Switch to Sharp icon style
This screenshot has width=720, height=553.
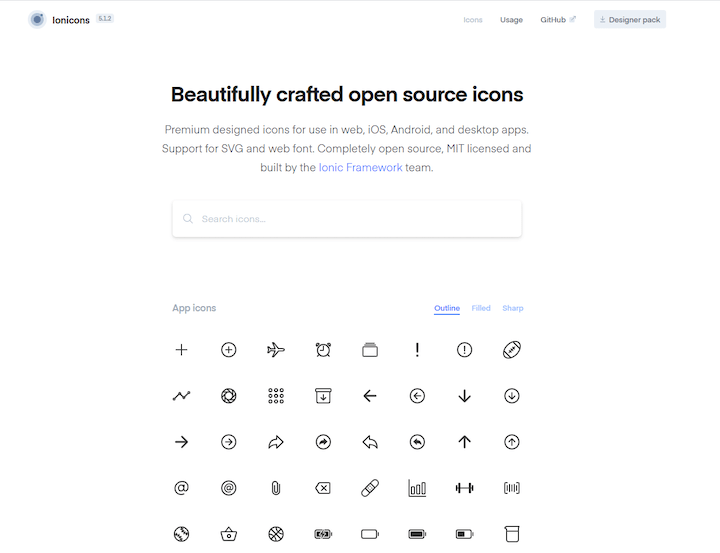tap(513, 308)
